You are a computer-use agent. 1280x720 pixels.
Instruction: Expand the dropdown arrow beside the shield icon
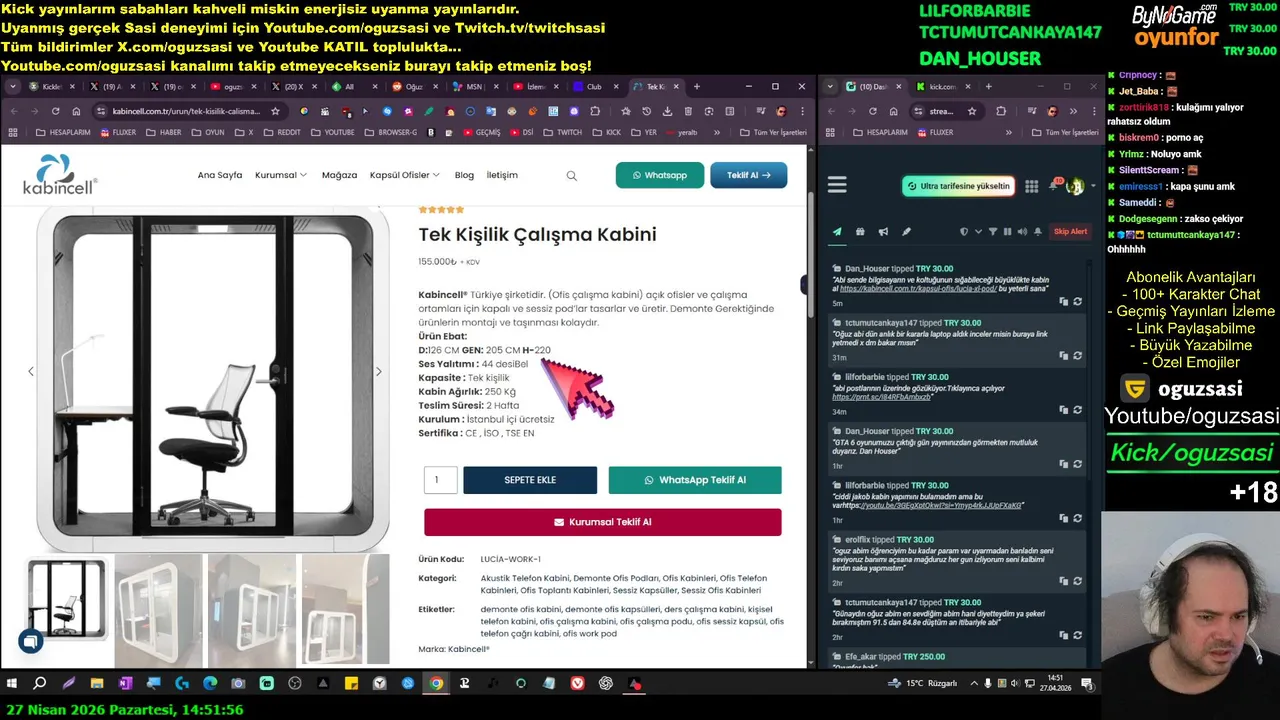[x=978, y=231]
